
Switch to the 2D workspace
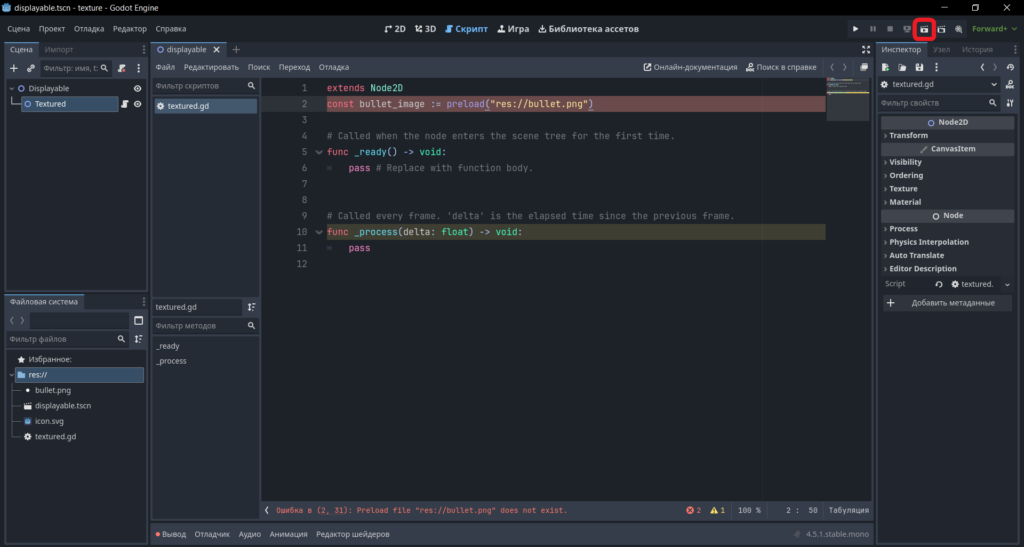[394, 29]
